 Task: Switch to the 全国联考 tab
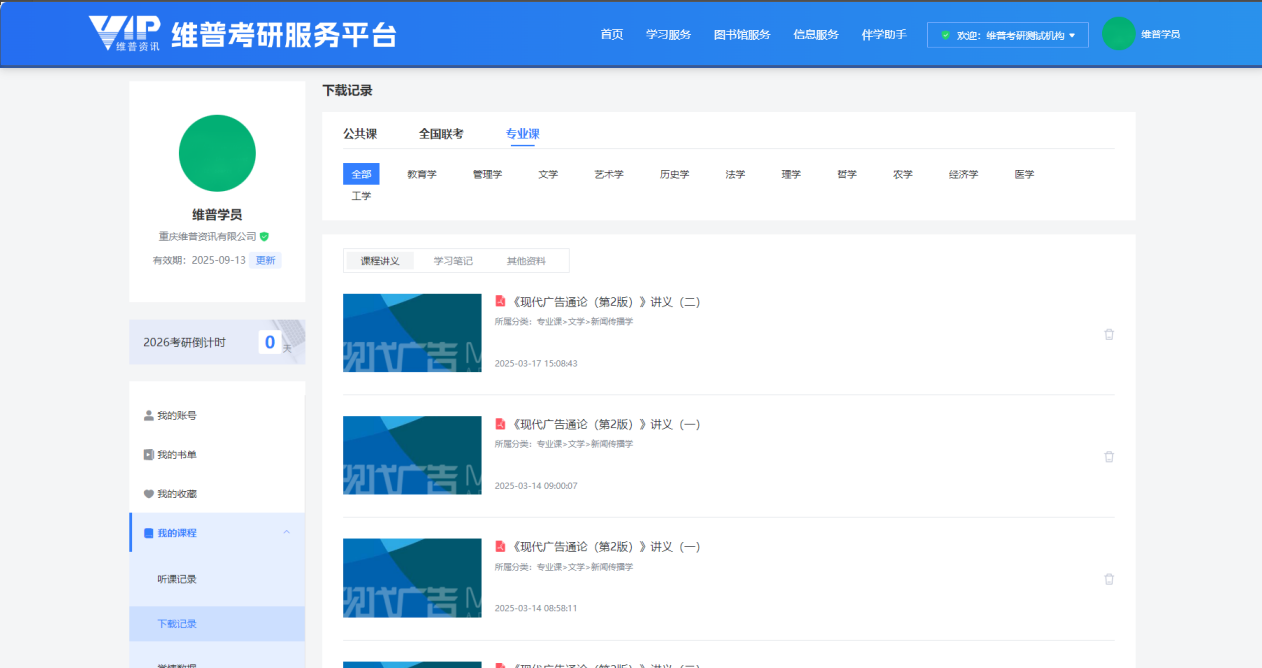click(x=441, y=134)
